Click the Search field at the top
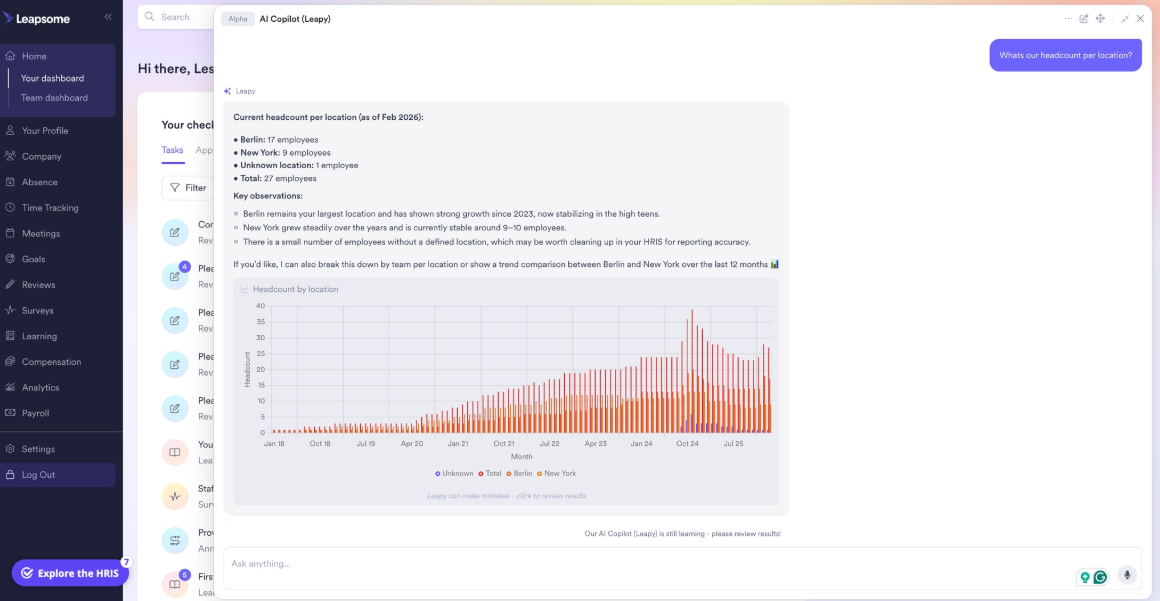 pyautogui.click(x=176, y=17)
